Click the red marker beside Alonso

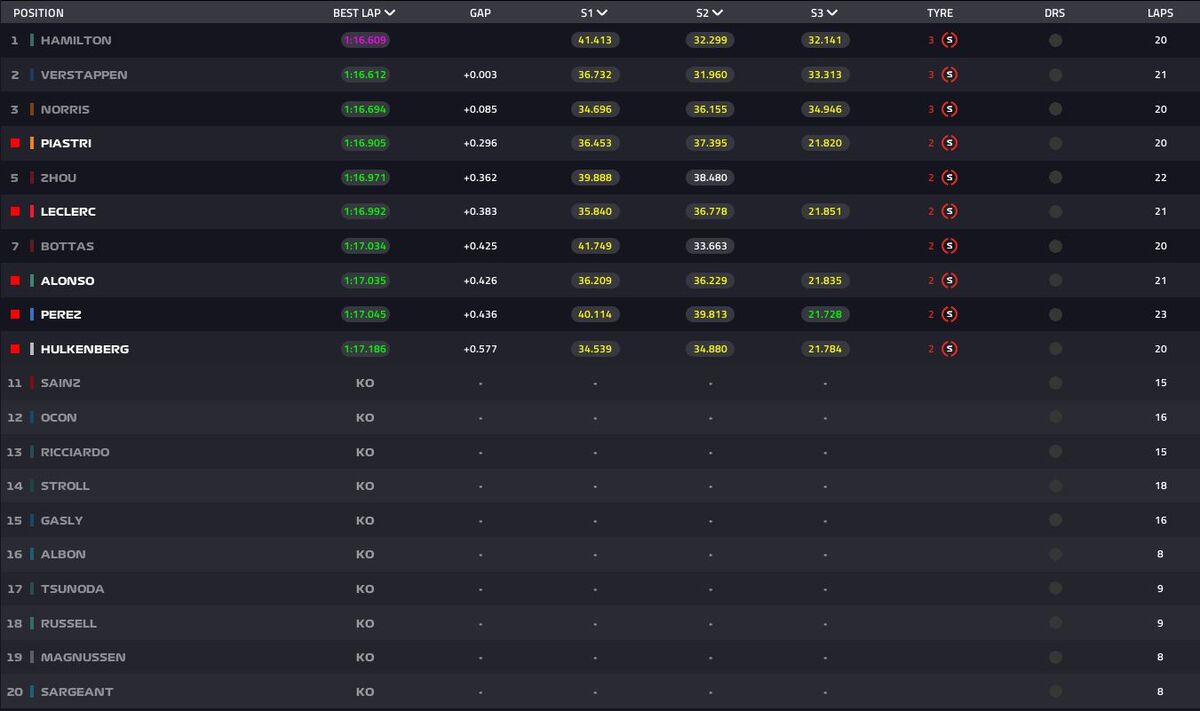point(15,280)
